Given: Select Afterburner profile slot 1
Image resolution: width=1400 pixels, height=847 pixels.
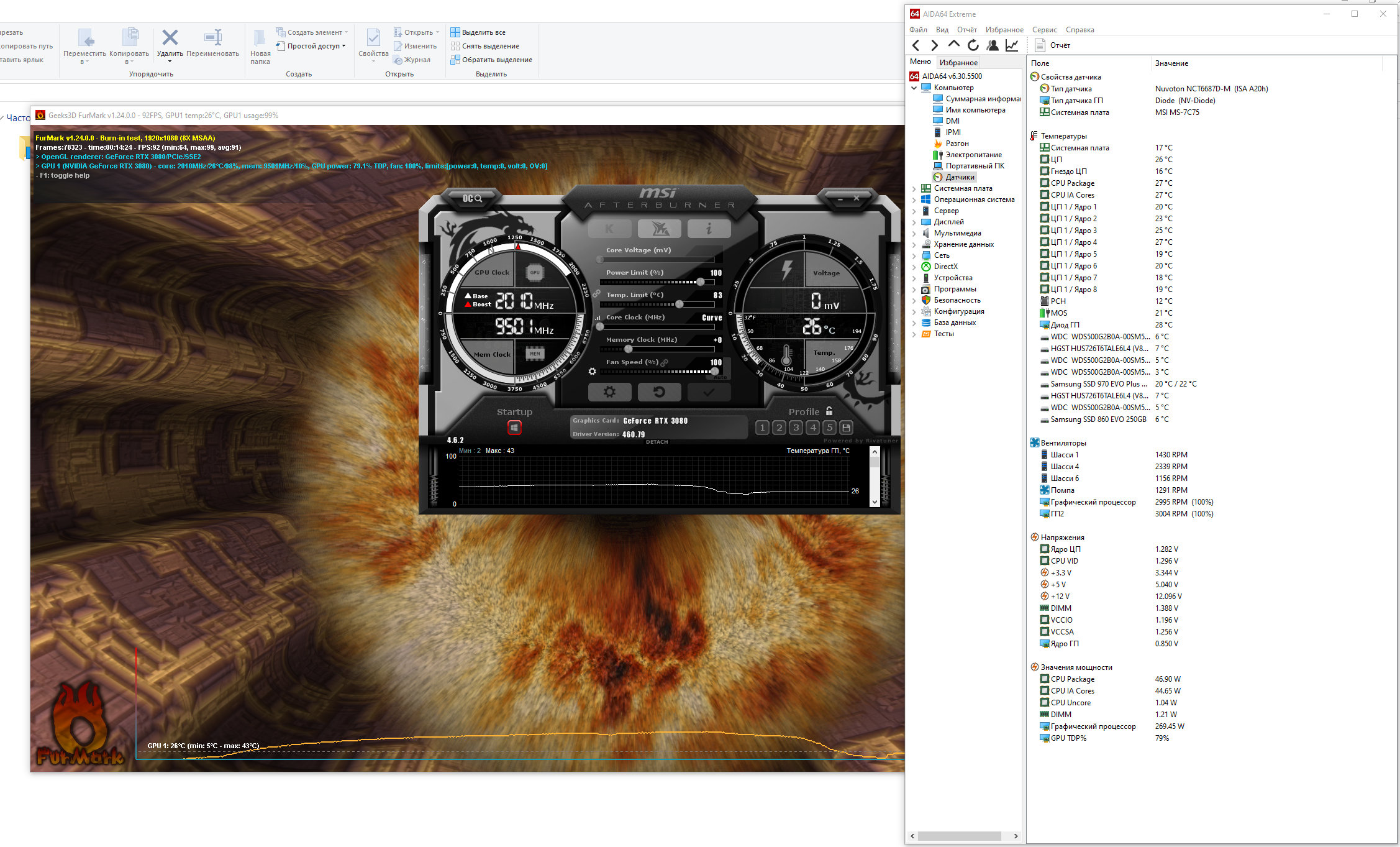Looking at the screenshot, I should [x=762, y=428].
